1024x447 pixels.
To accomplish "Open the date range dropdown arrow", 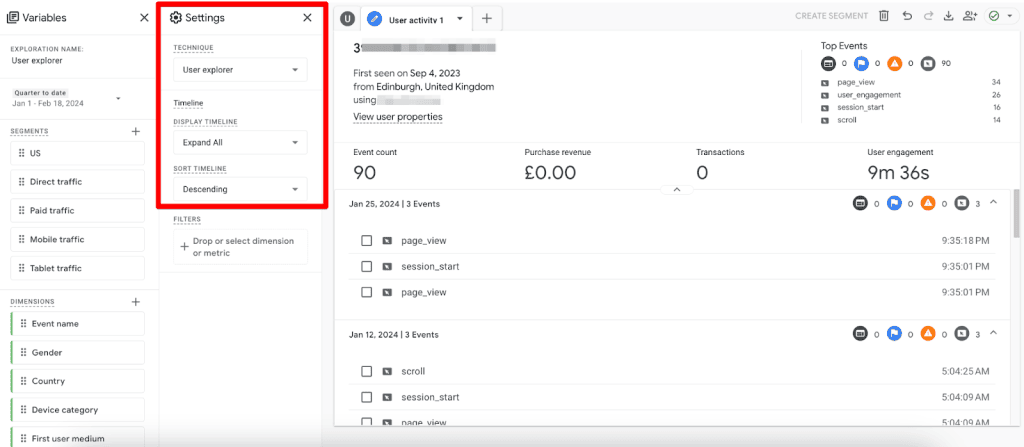I will point(118,99).
